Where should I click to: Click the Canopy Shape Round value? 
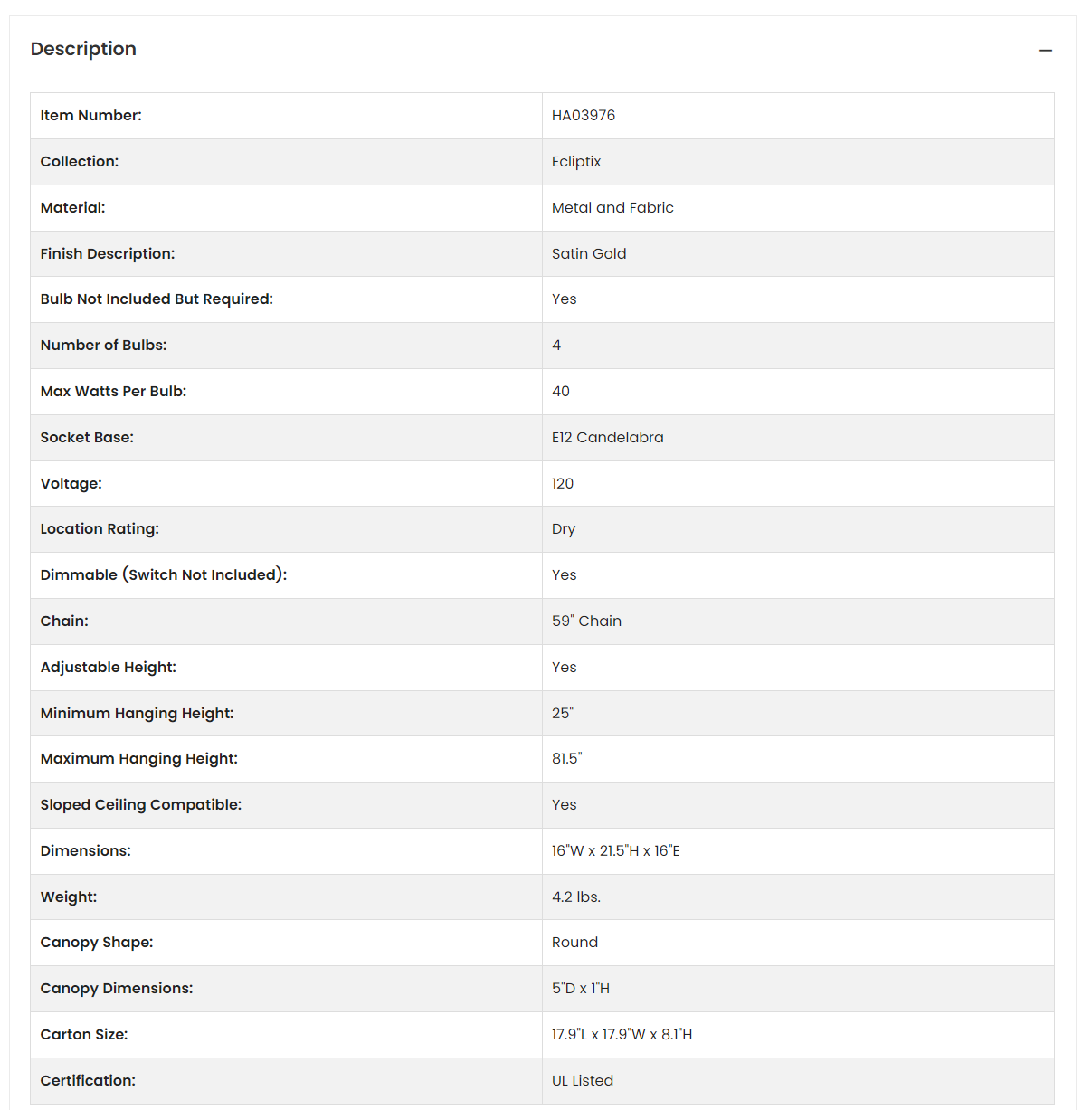574,943
